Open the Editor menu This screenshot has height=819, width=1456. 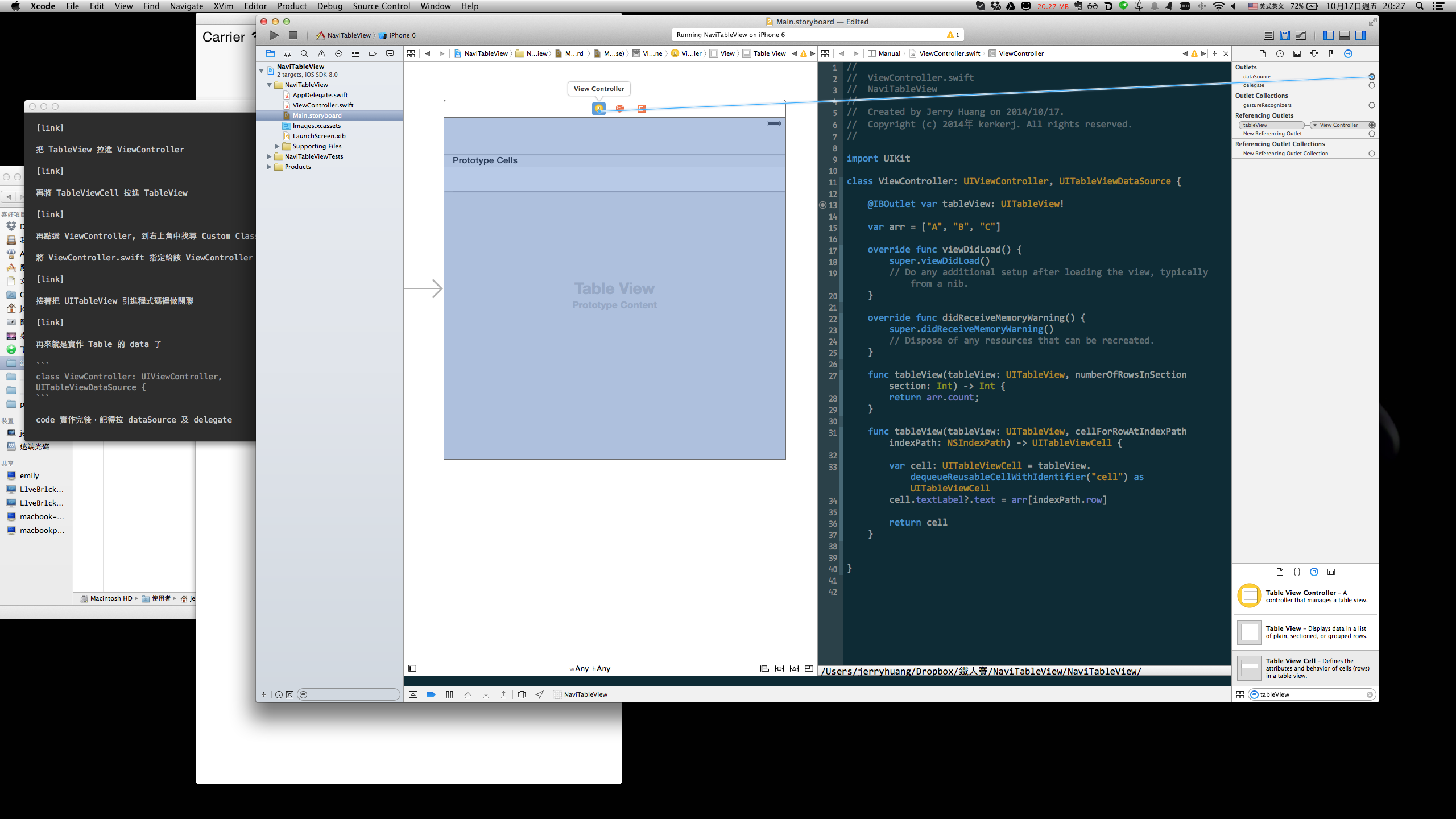coord(255,6)
